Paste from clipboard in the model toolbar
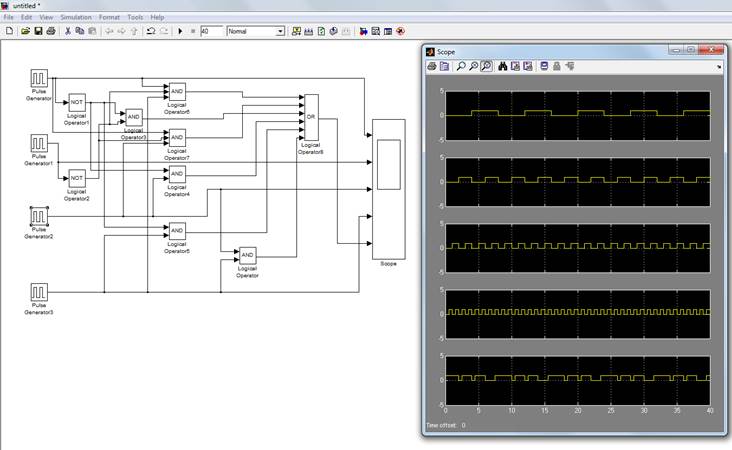This screenshot has width=732, height=450. tap(92, 31)
